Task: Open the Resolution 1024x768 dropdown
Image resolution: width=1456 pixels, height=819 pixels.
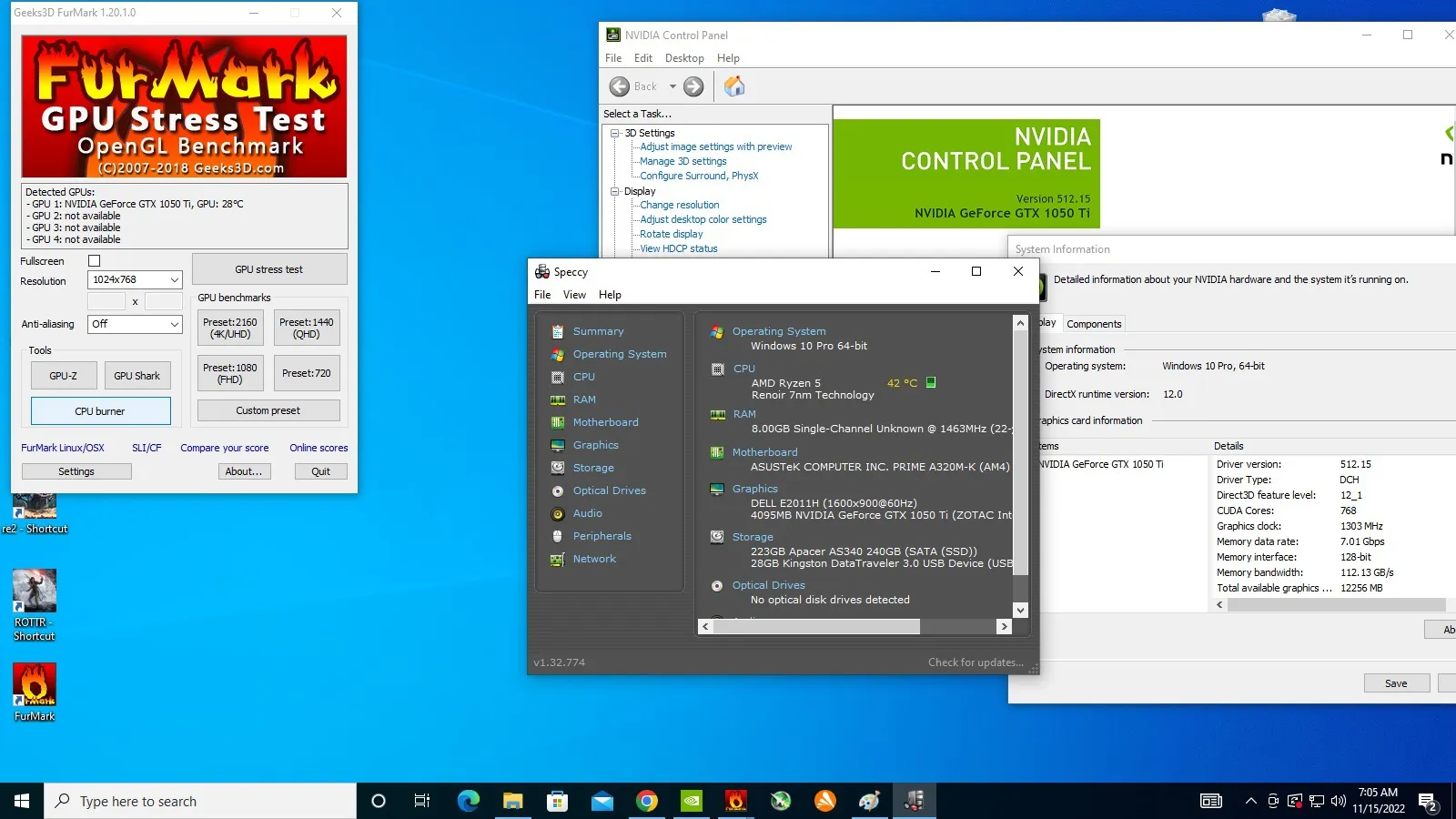Action: pos(135,280)
